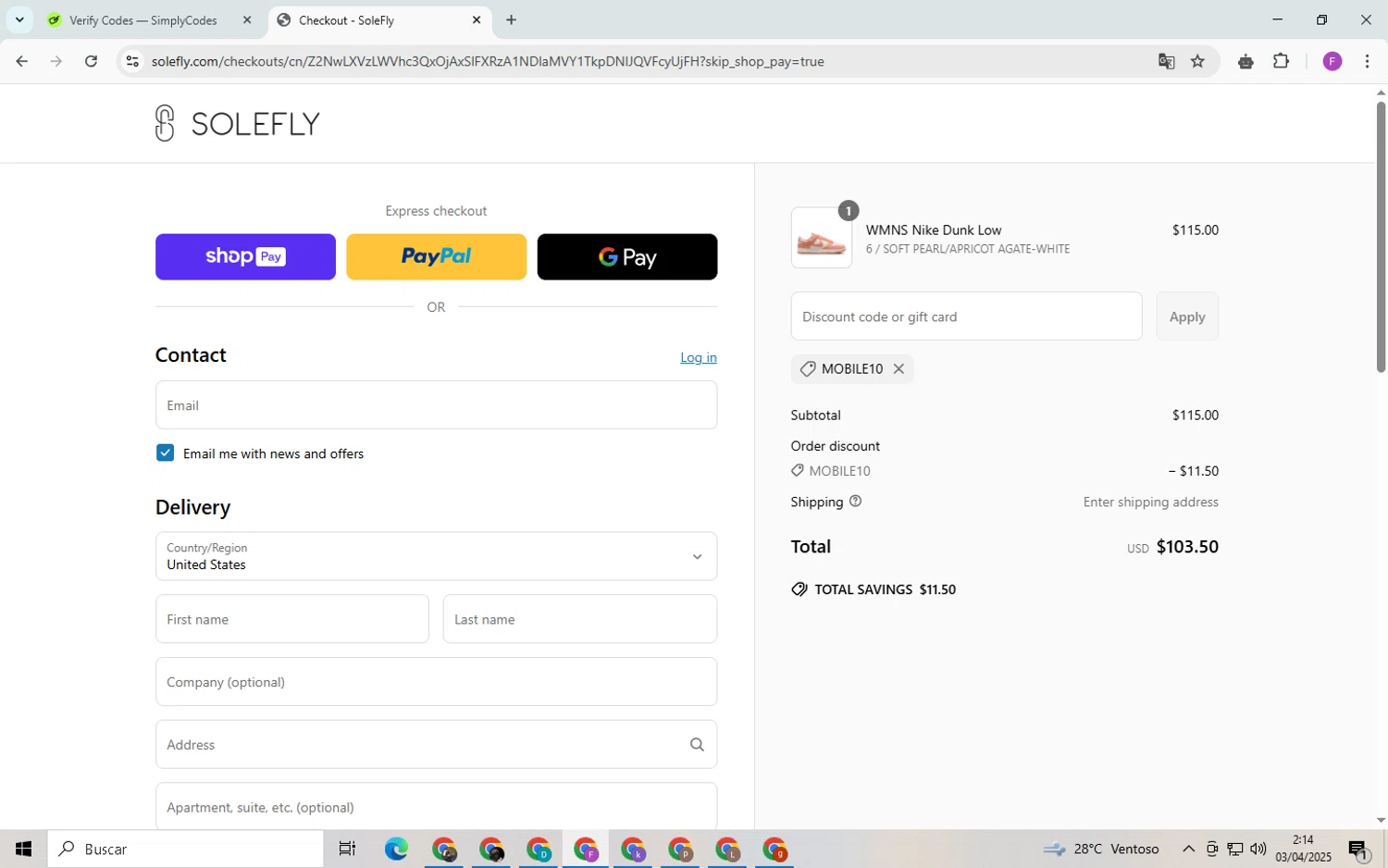Open Chrome with k profile in taskbar
Viewport: 1388px width, 868px height.
click(633, 849)
